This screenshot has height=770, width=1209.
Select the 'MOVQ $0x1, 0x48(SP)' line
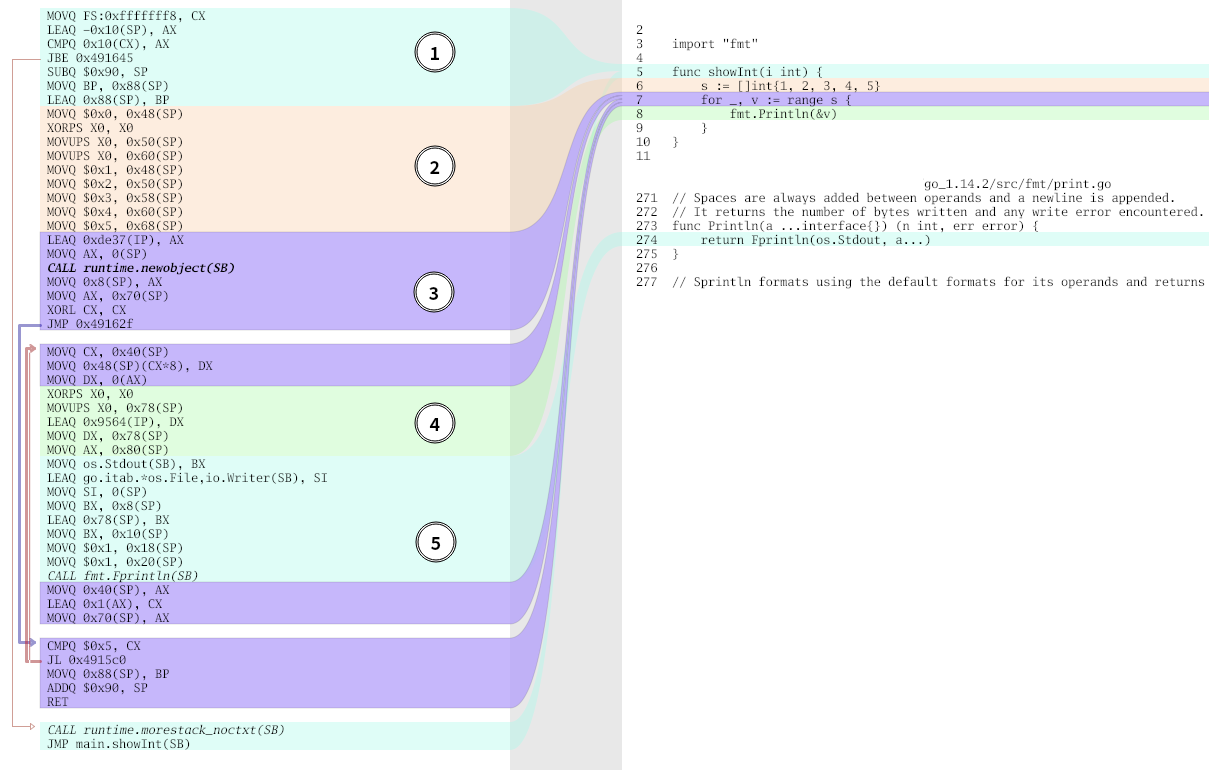point(115,170)
